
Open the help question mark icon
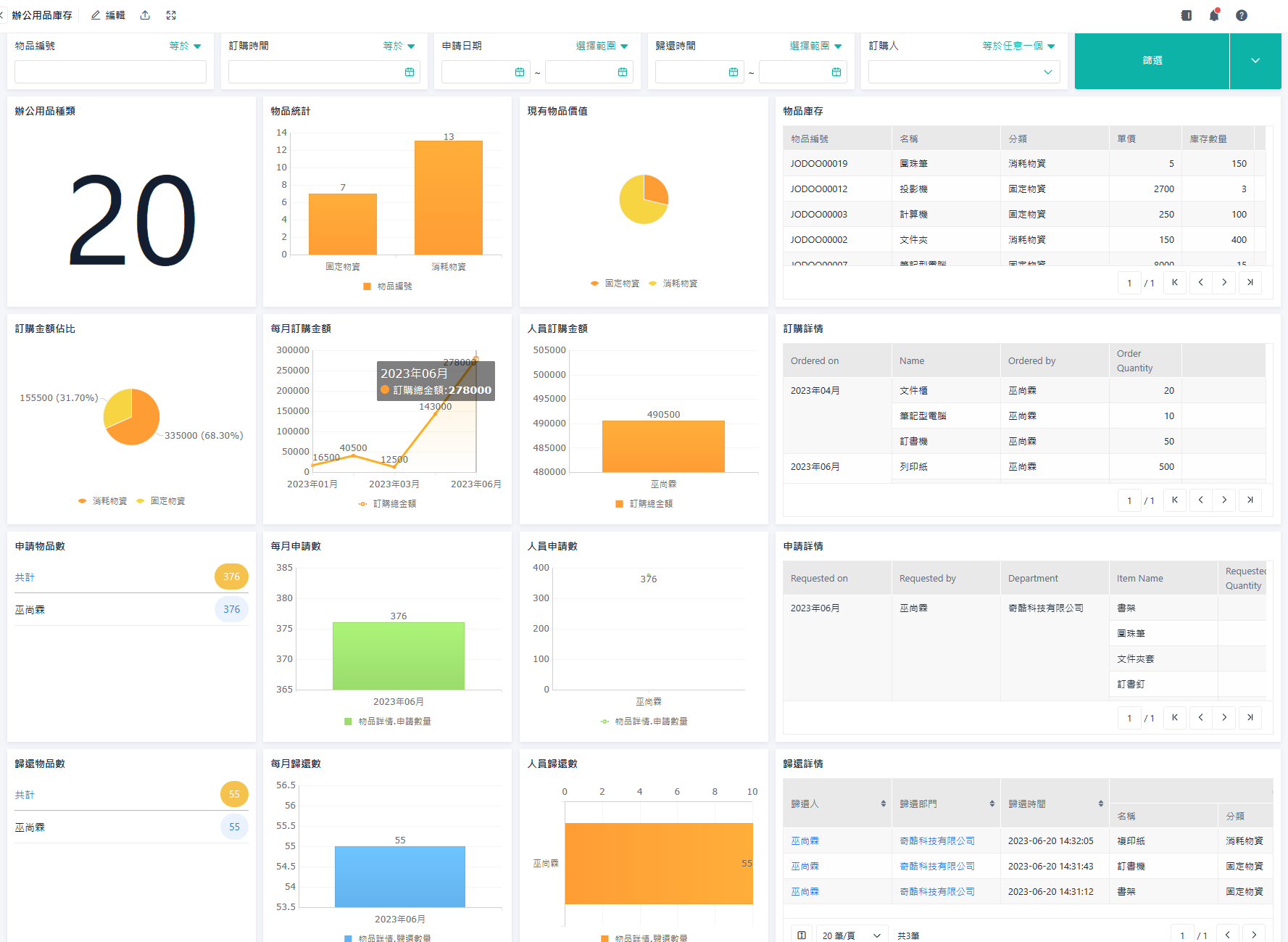click(1242, 15)
